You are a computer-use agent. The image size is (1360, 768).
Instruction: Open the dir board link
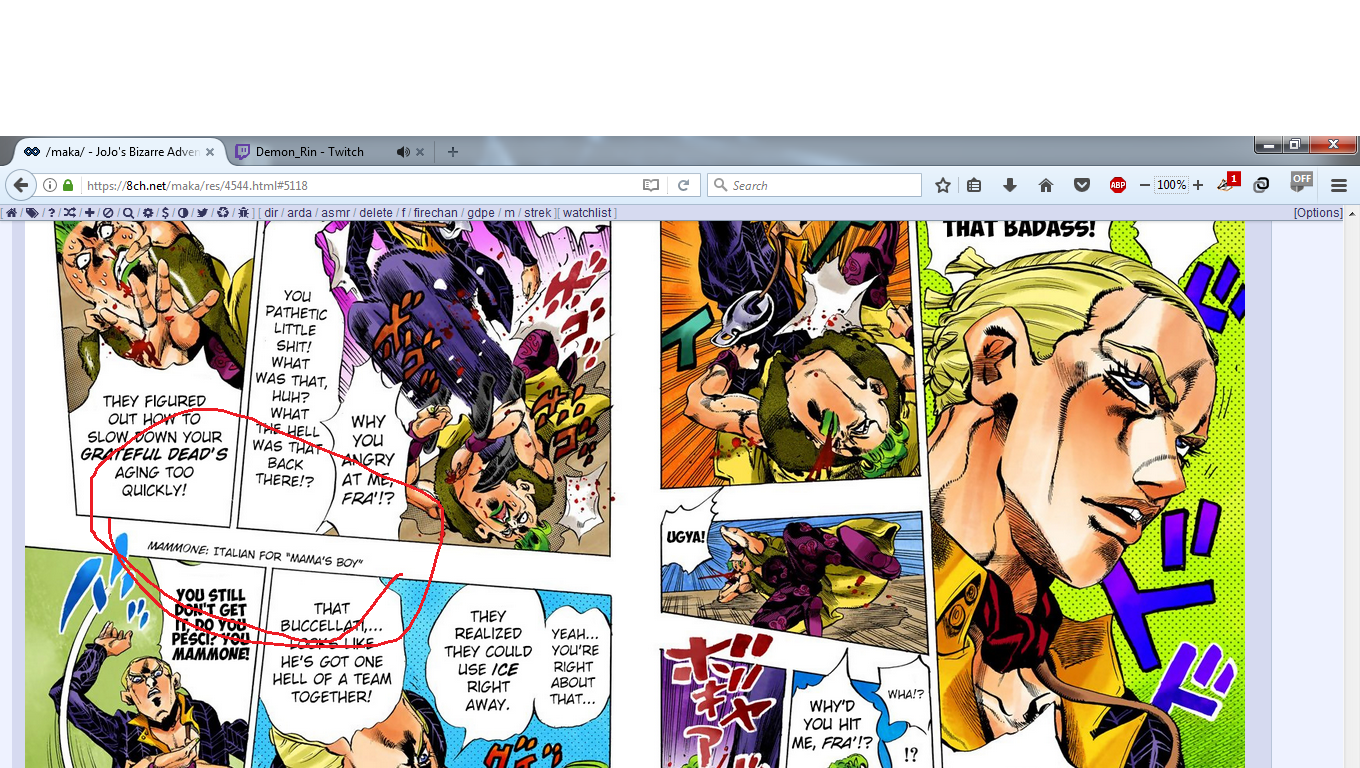click(271, 213)
